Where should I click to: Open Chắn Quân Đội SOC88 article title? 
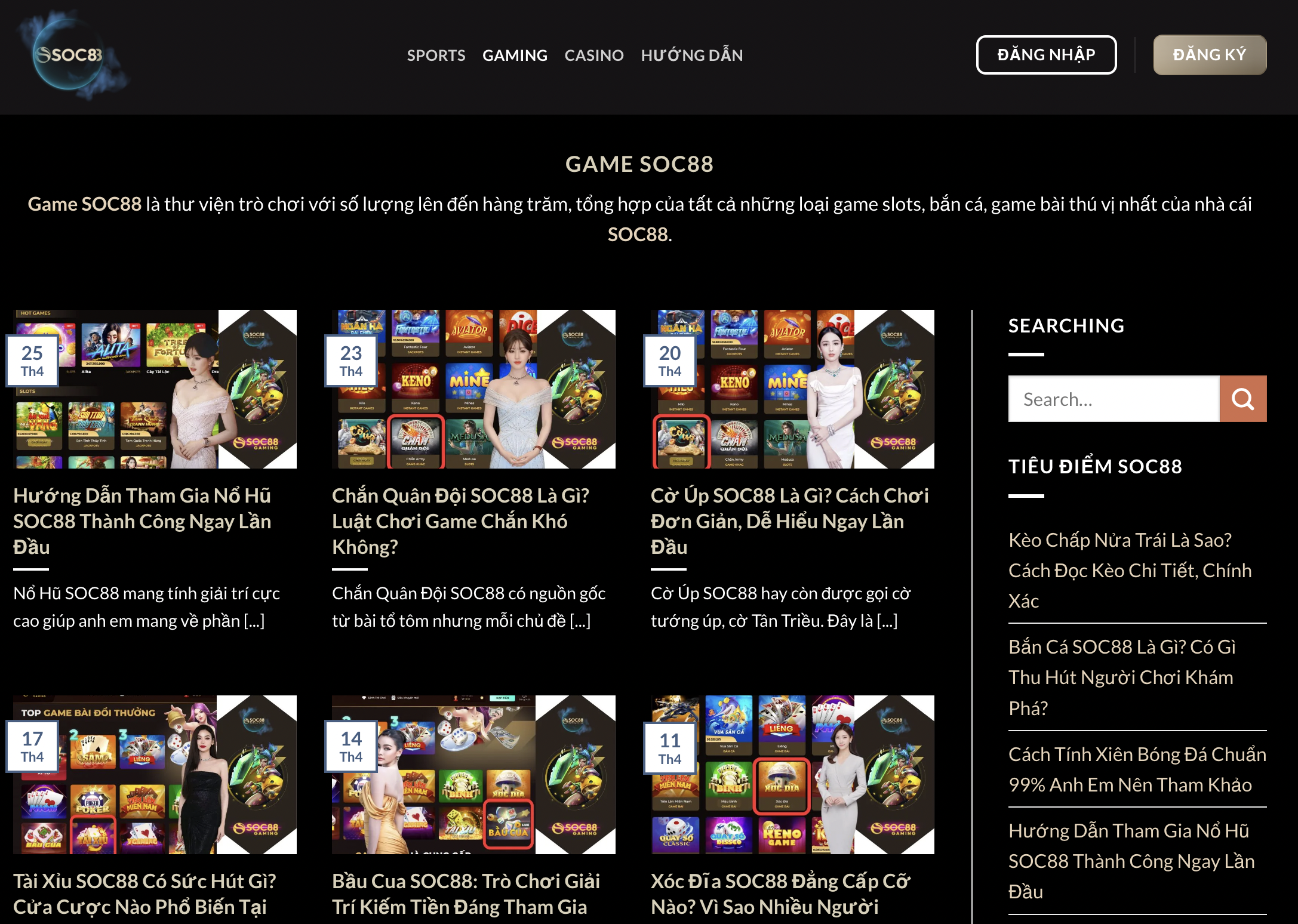(460, 521)
